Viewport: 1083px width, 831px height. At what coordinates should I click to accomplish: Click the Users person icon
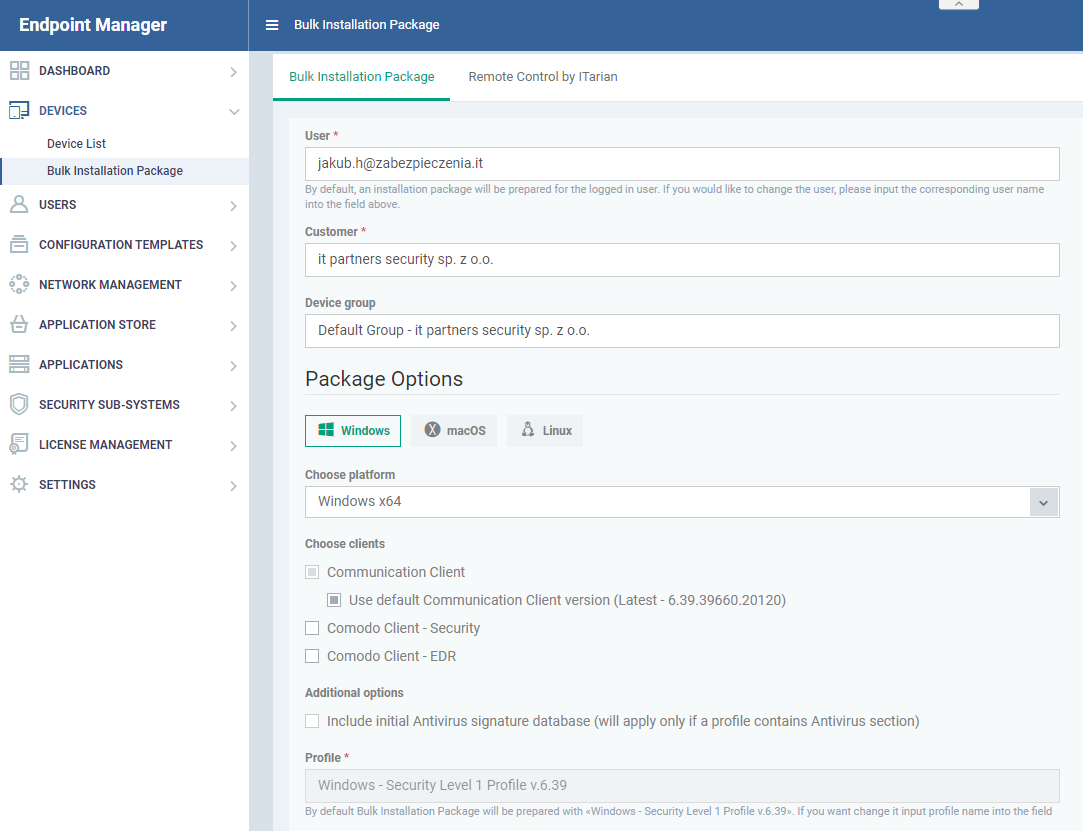pyautogui.click(x=19, y=204)
